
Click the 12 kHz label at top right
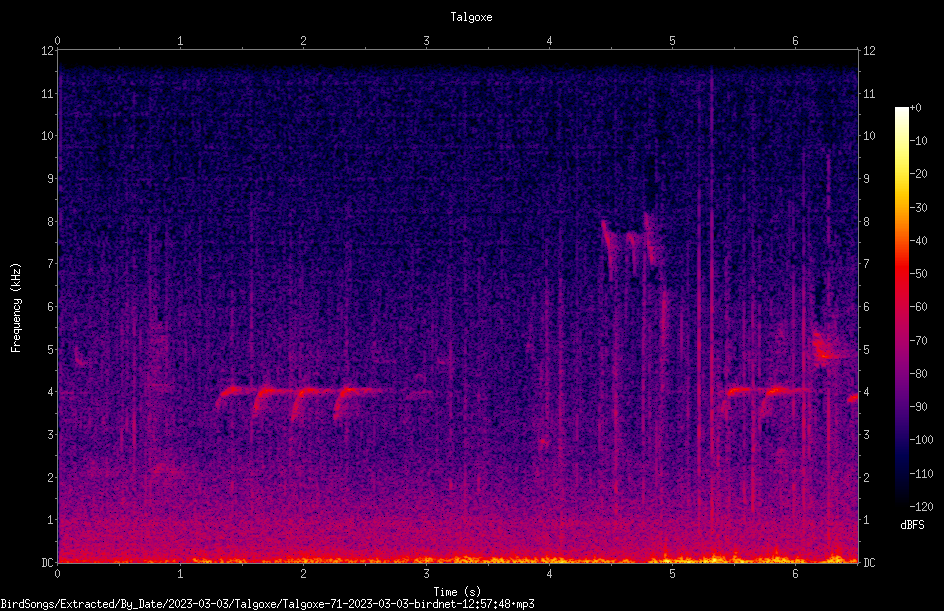pyautogui.click(x=869, y=51)
